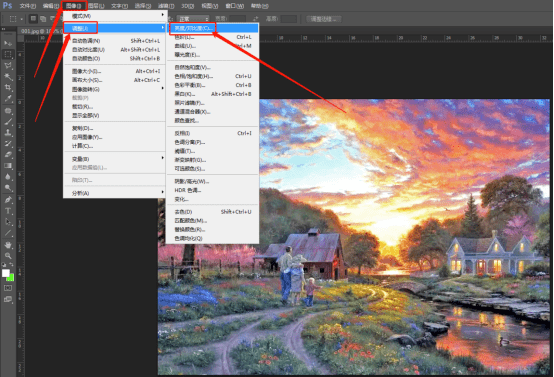Select the Blur tool
This screenshot has height=377, width=554.
tap(8, 176)
